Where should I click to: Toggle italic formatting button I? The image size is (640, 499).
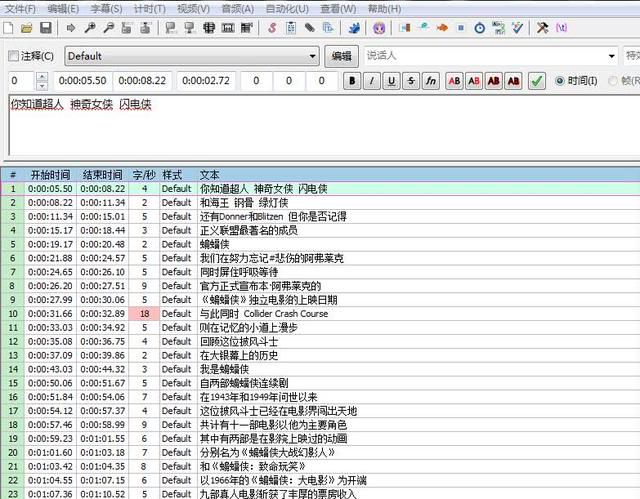371,81
